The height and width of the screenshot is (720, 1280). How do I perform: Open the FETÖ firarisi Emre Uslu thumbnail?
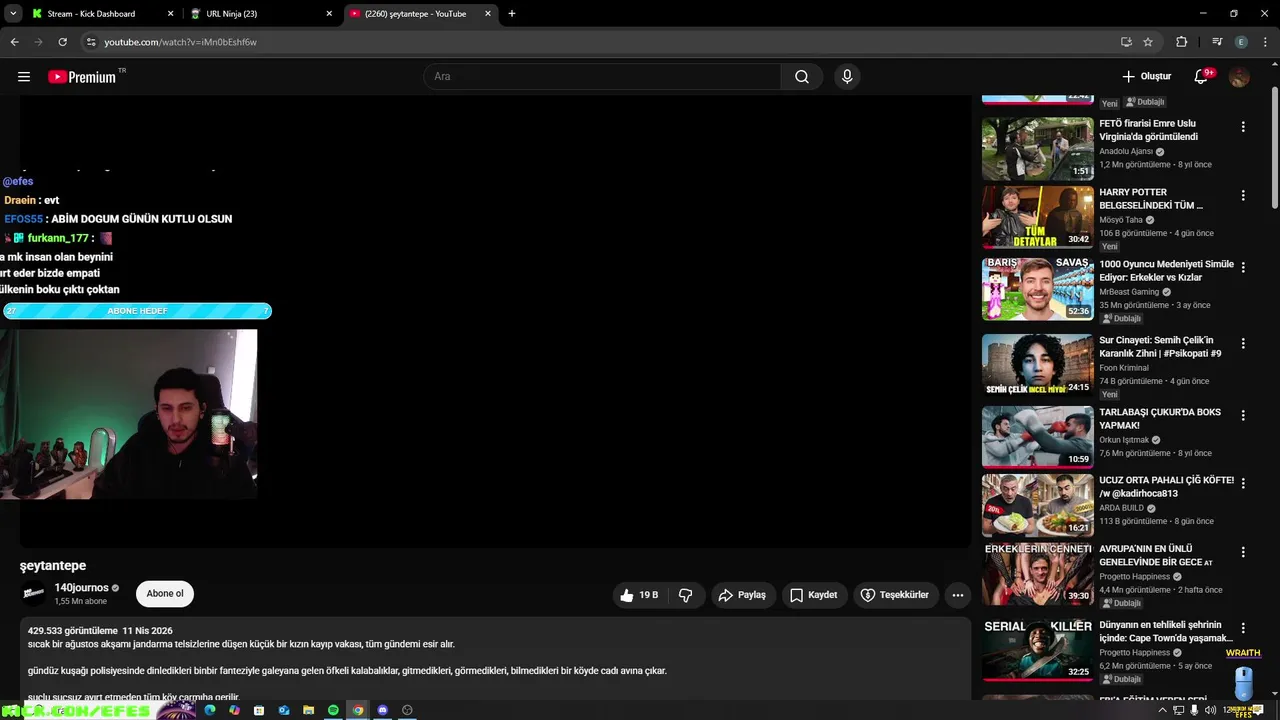pyautogui.click(x=1037, y=149)
